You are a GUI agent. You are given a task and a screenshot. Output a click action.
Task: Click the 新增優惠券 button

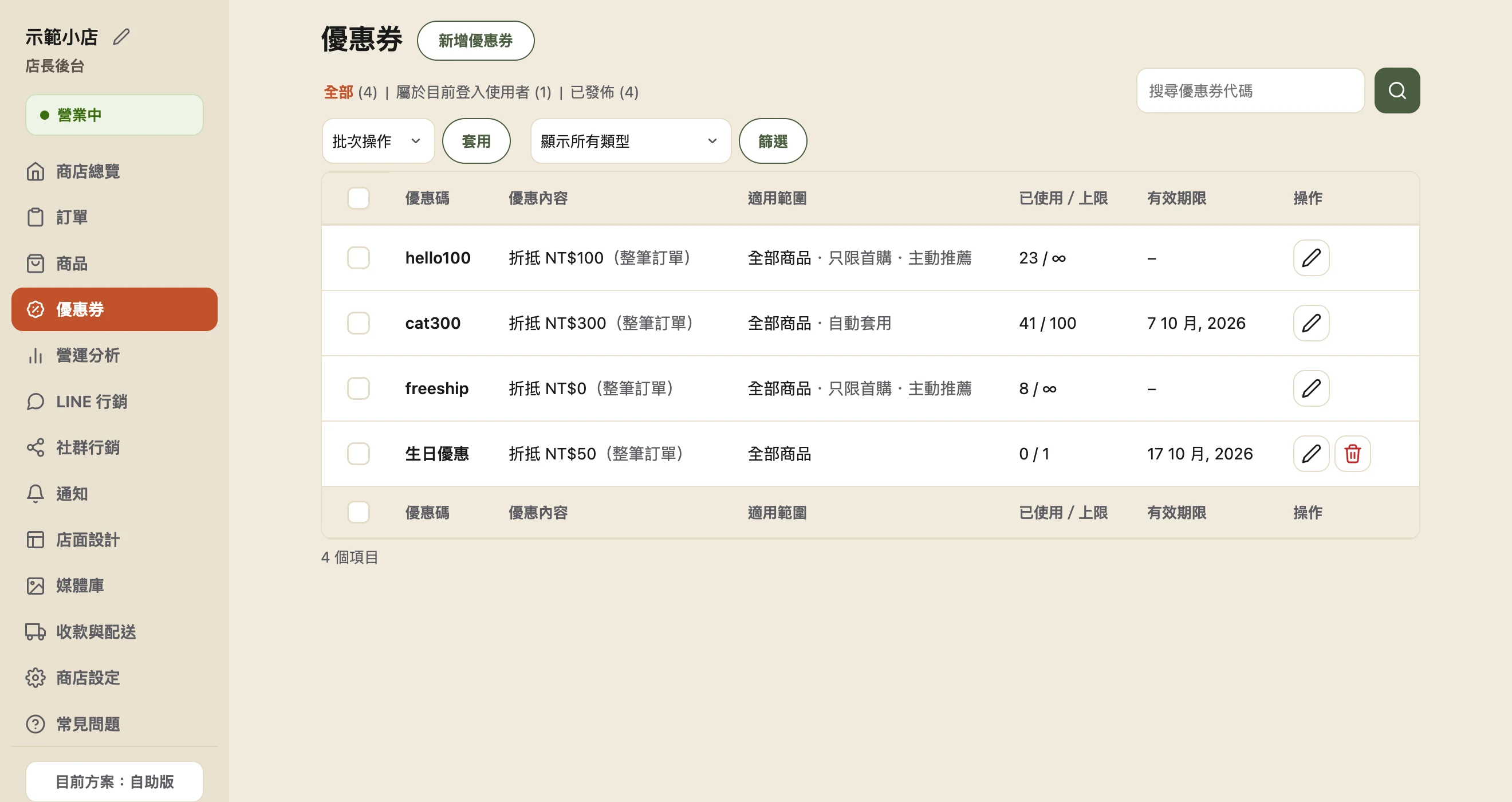pyautogui.click(x=475, y=41)
